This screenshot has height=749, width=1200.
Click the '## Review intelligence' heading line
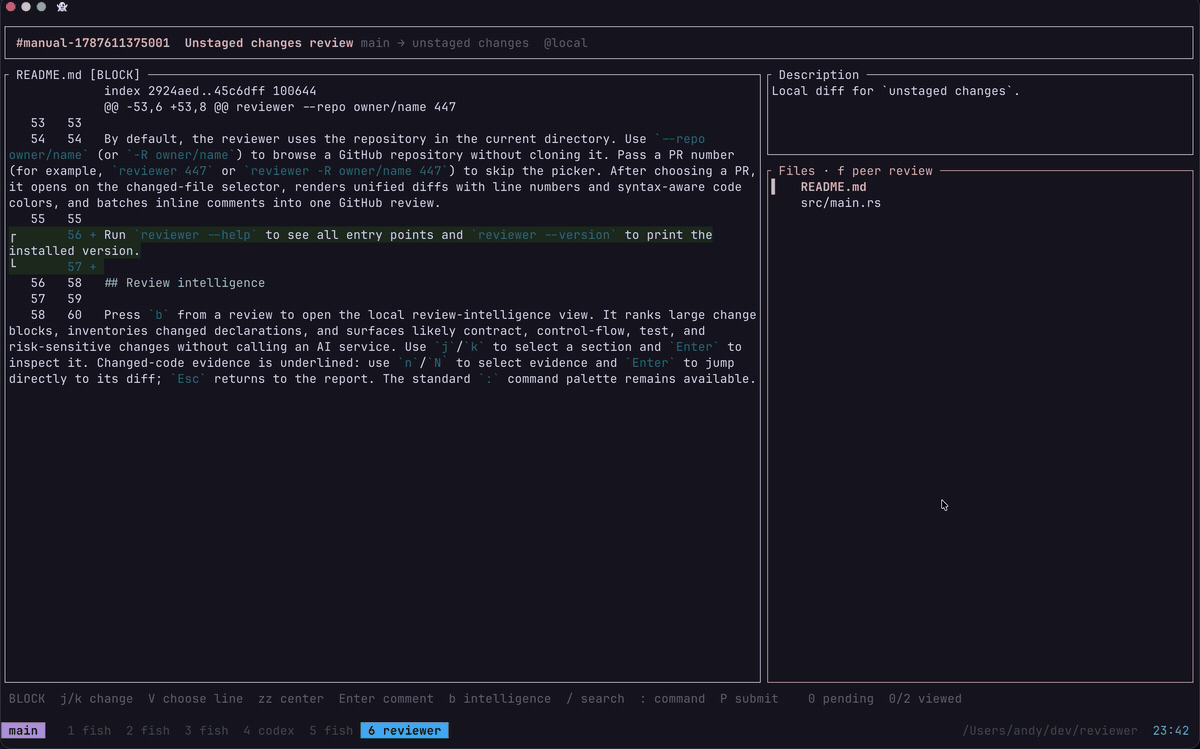(x=184, y=283)
